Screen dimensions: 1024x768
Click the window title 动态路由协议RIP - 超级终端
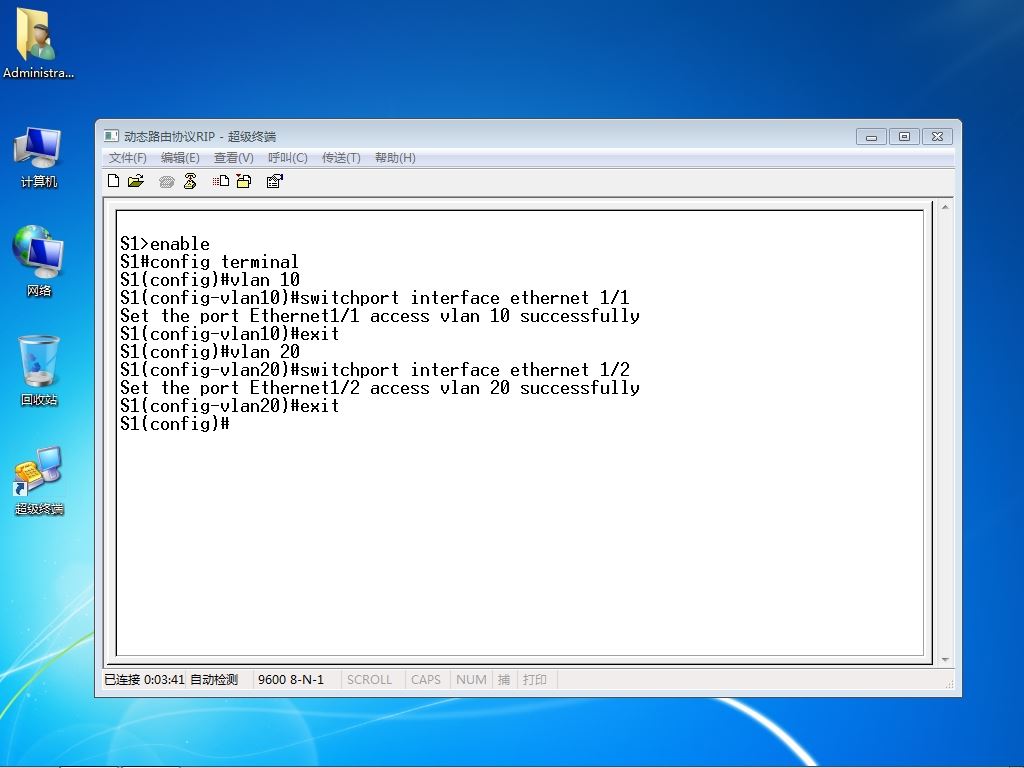coord(200,136)
